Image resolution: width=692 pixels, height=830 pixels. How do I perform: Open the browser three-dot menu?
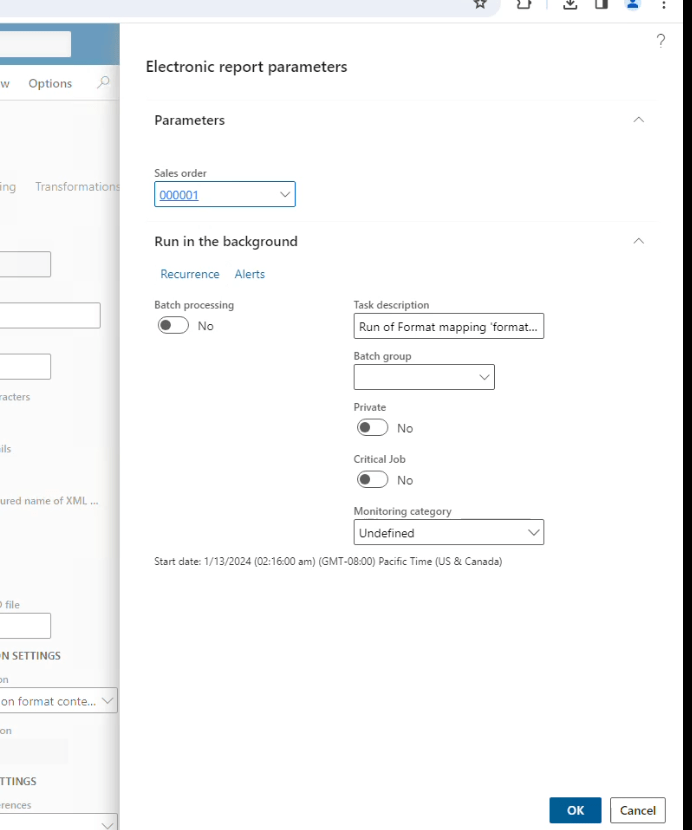pyautogui.click(x=664, y=4)
